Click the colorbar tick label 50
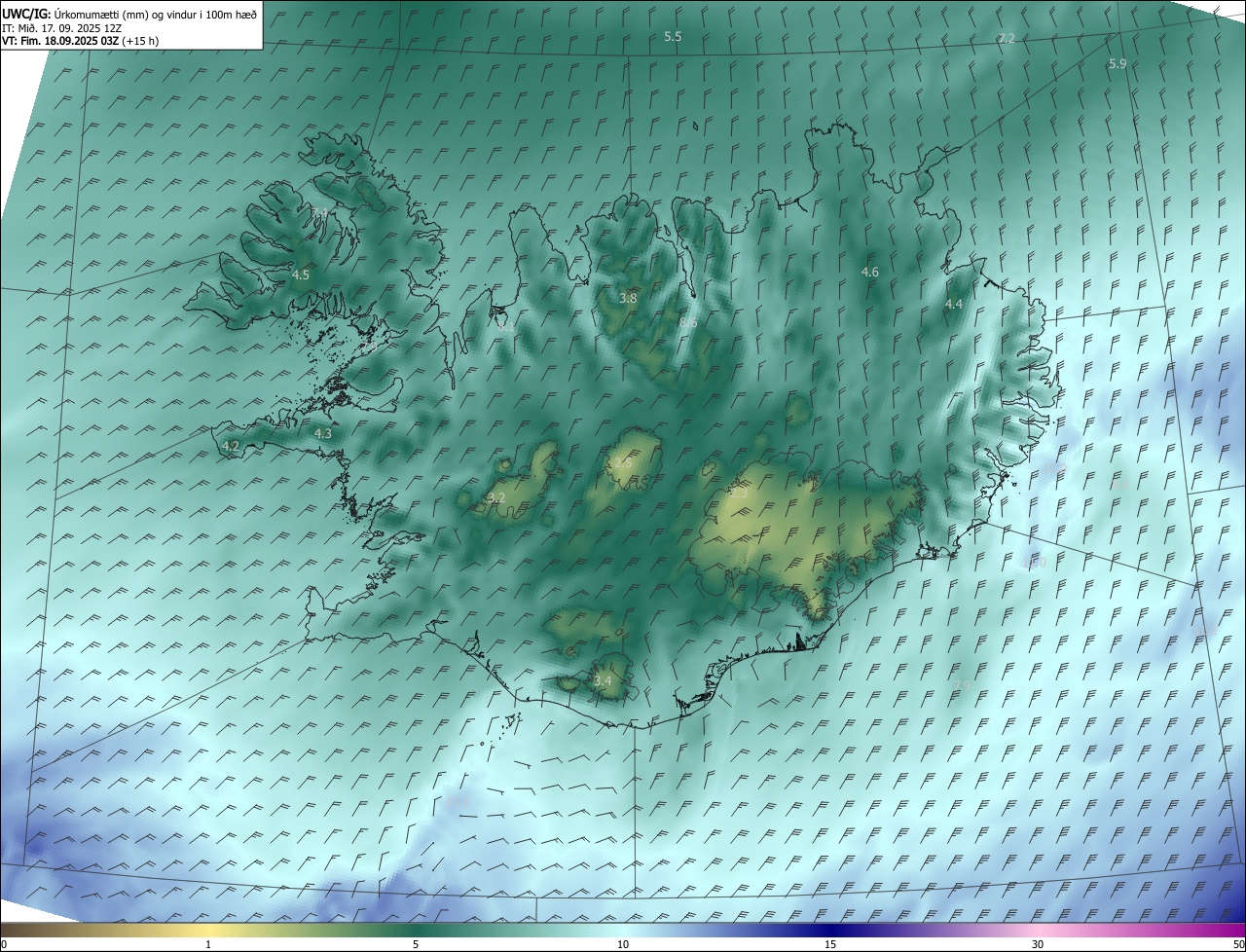The height and width of the screenshot is (952, 1246). click(x=1237, y=944)
